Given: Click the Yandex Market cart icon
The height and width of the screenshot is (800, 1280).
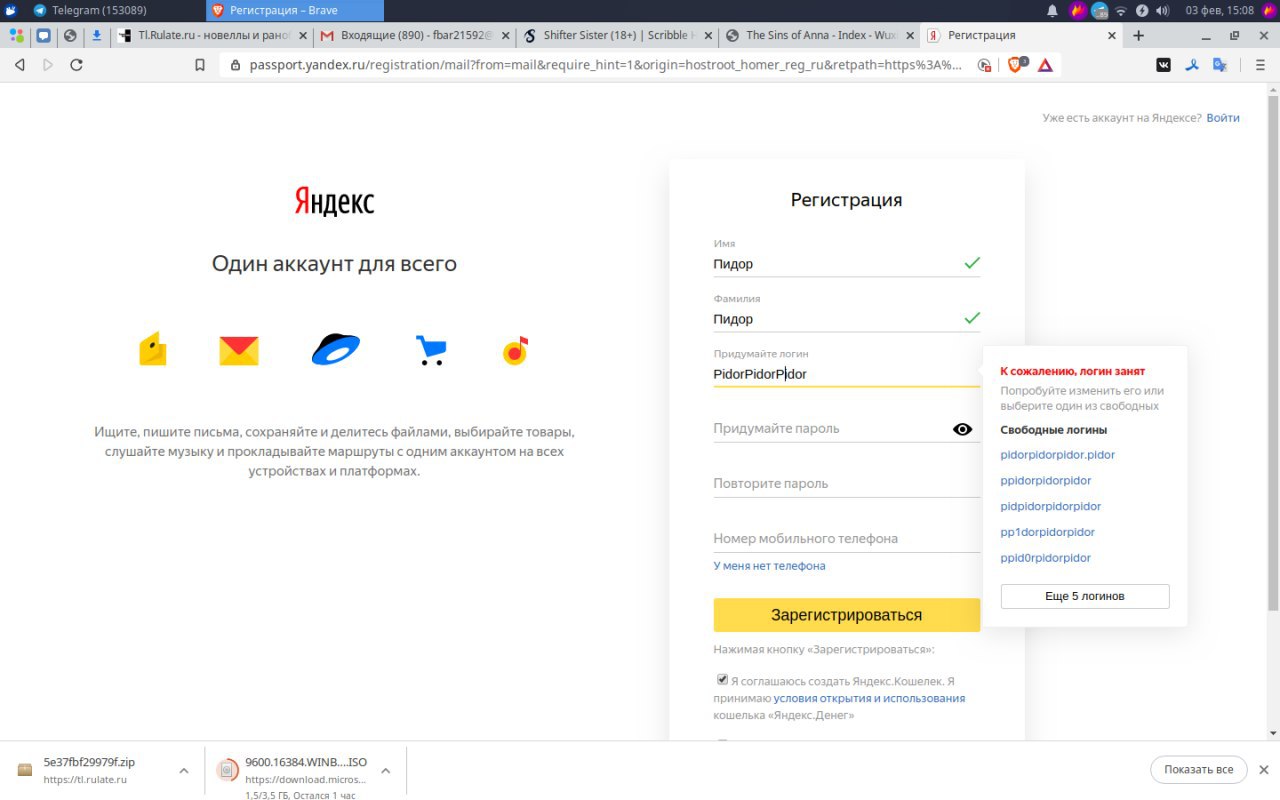Looking at the screenshot, I should click(x=431, y=350).
